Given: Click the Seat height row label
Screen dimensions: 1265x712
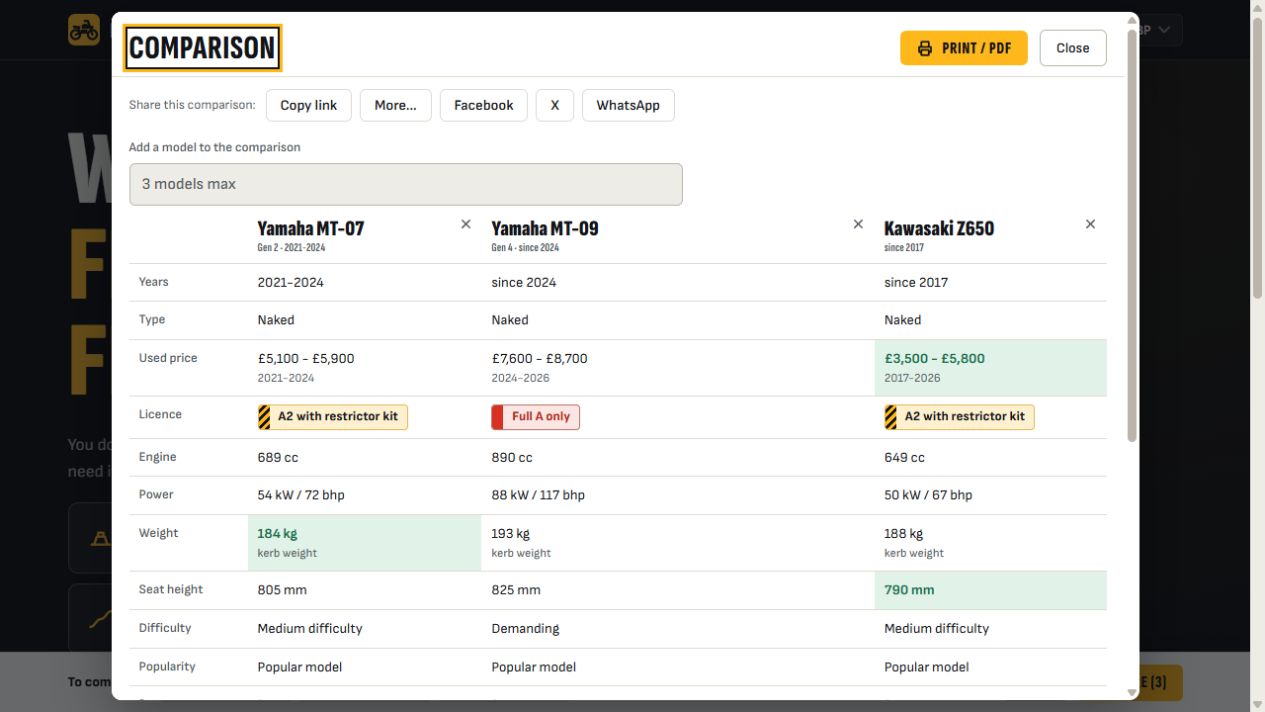Looking at the screenshot, I should 171,590.
